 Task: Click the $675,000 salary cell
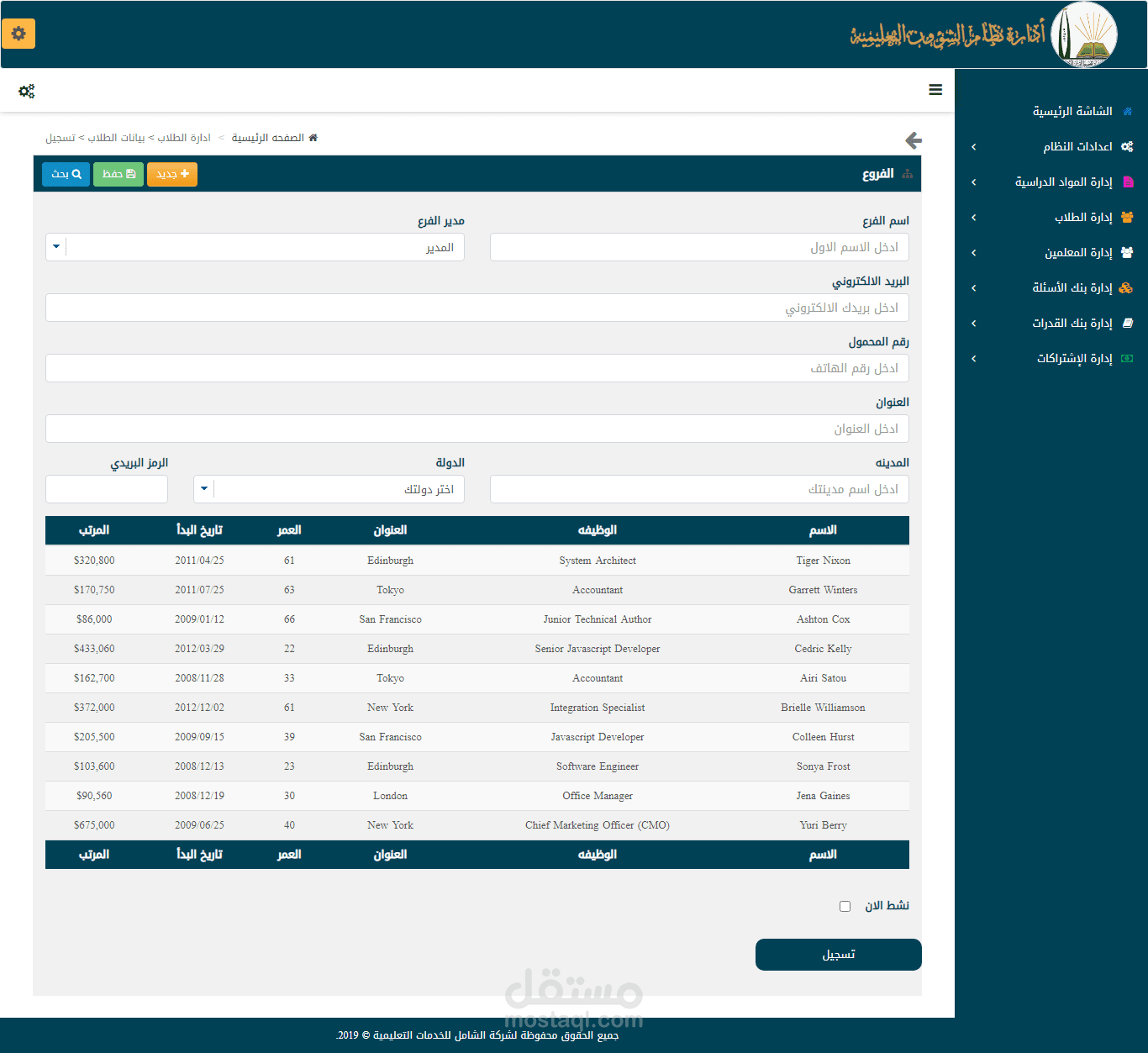click(94, 825)
